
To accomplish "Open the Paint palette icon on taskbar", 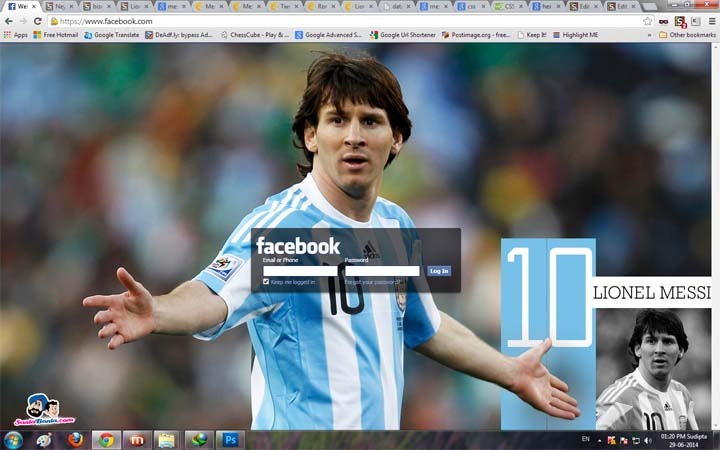I will pyautogui.click(x=44, y=440).
